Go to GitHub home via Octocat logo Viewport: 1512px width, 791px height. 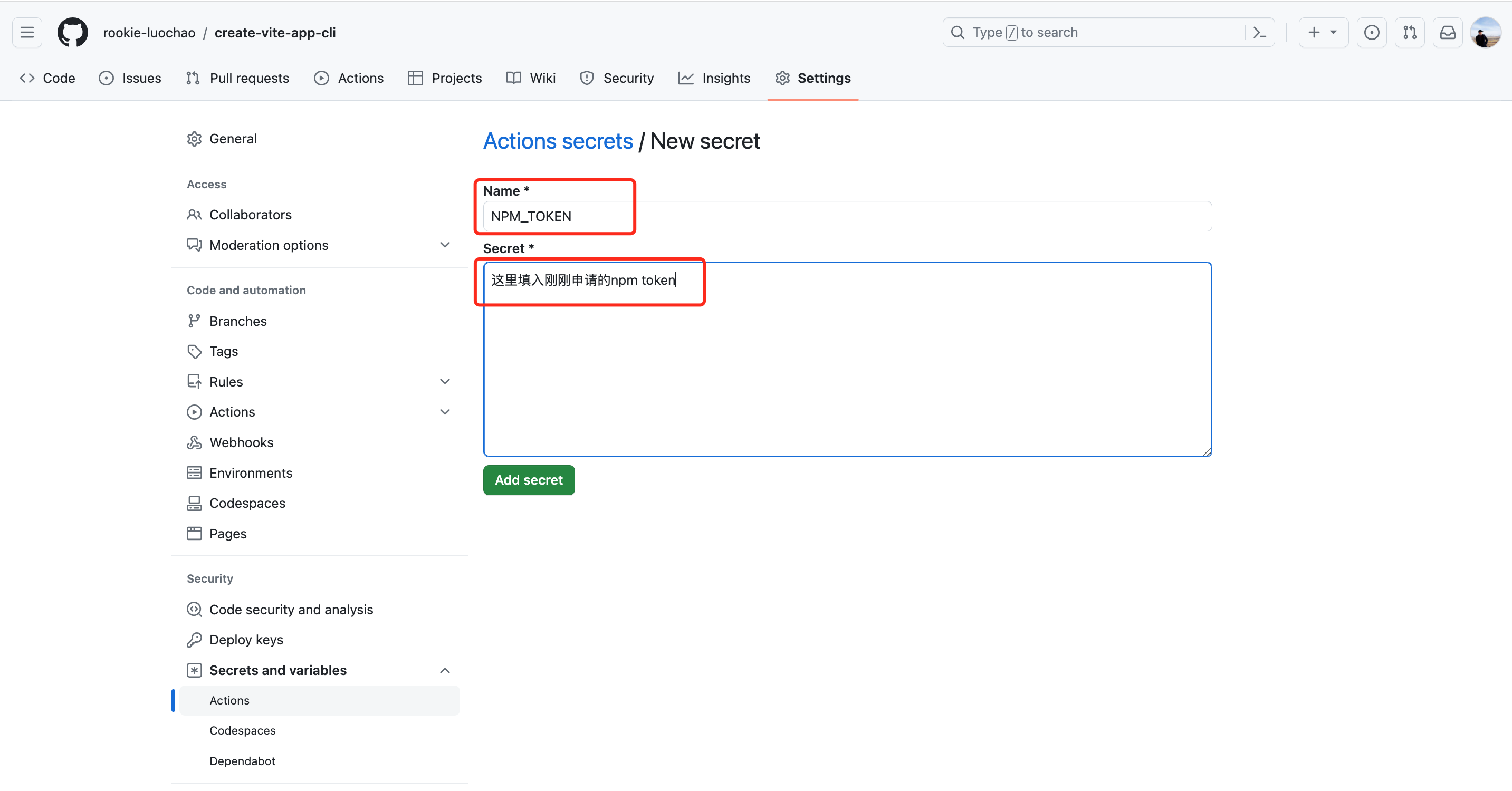point(73,32)
